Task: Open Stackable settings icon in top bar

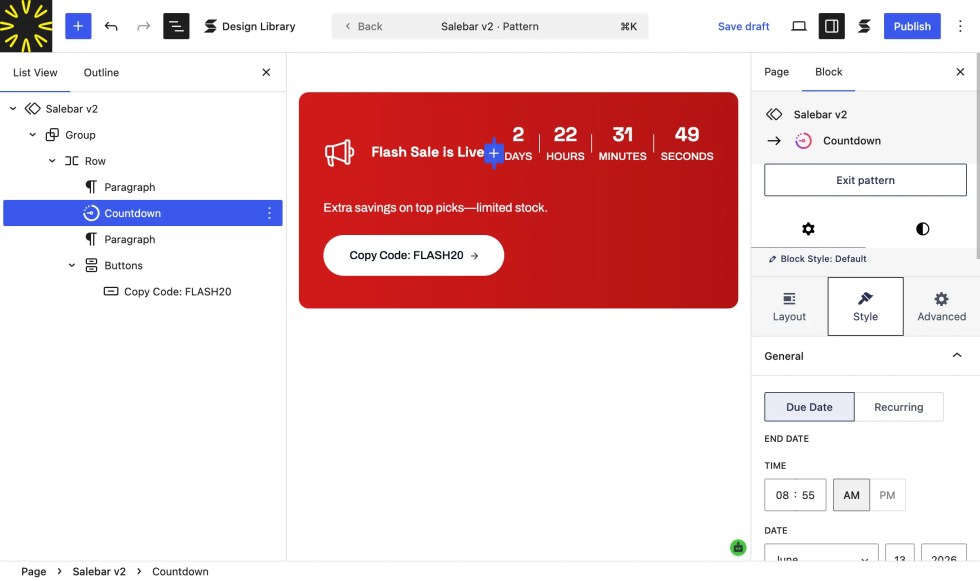Action: coord(864,26)
